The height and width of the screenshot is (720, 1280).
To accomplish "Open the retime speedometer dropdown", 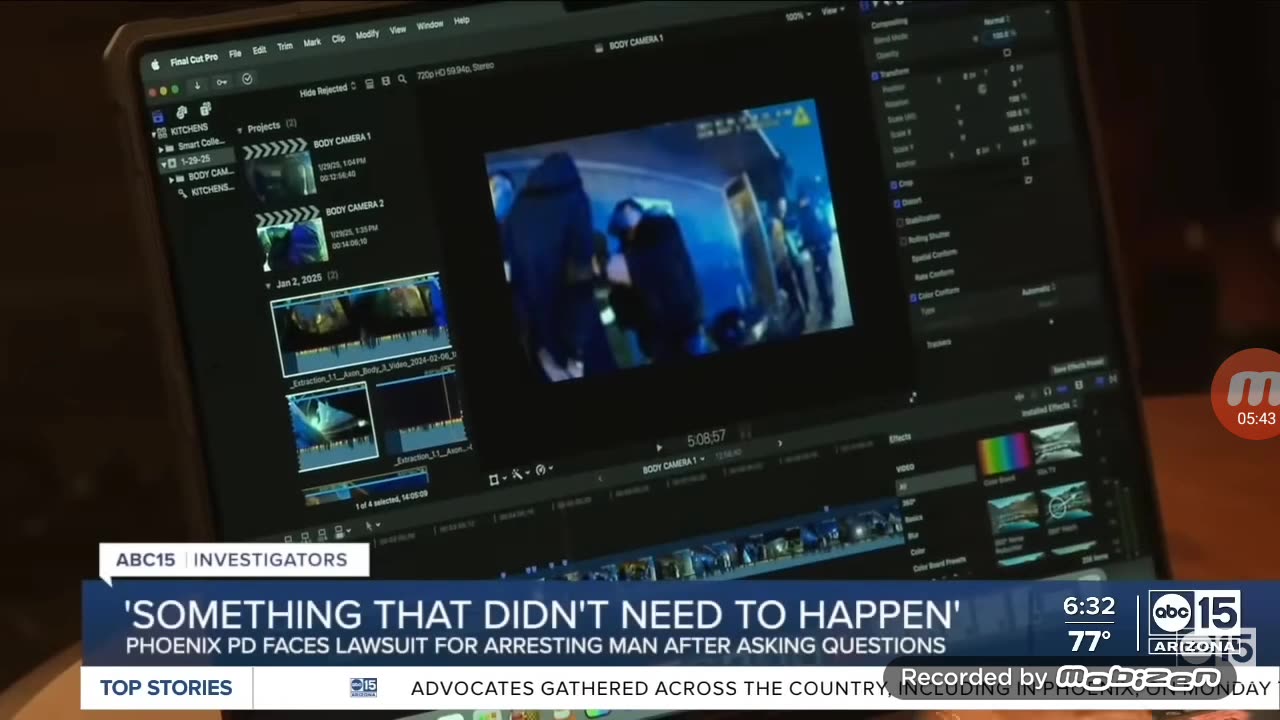I will pos(543,469).
